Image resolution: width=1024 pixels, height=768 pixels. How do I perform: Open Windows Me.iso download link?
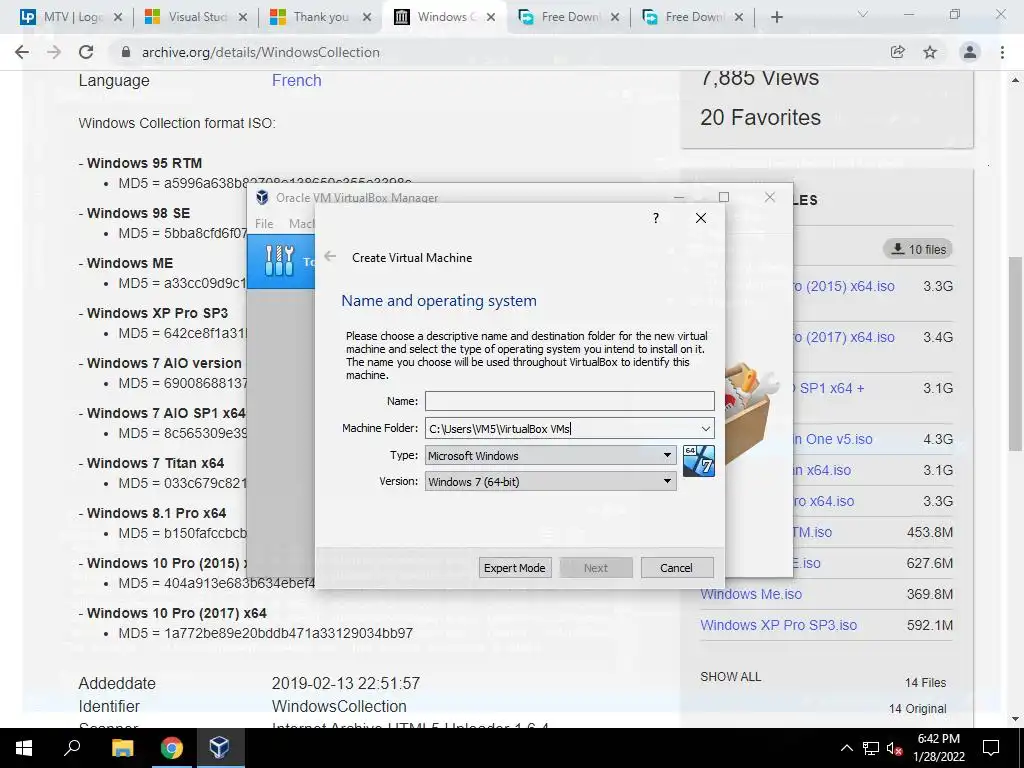[x=751, y=594]
